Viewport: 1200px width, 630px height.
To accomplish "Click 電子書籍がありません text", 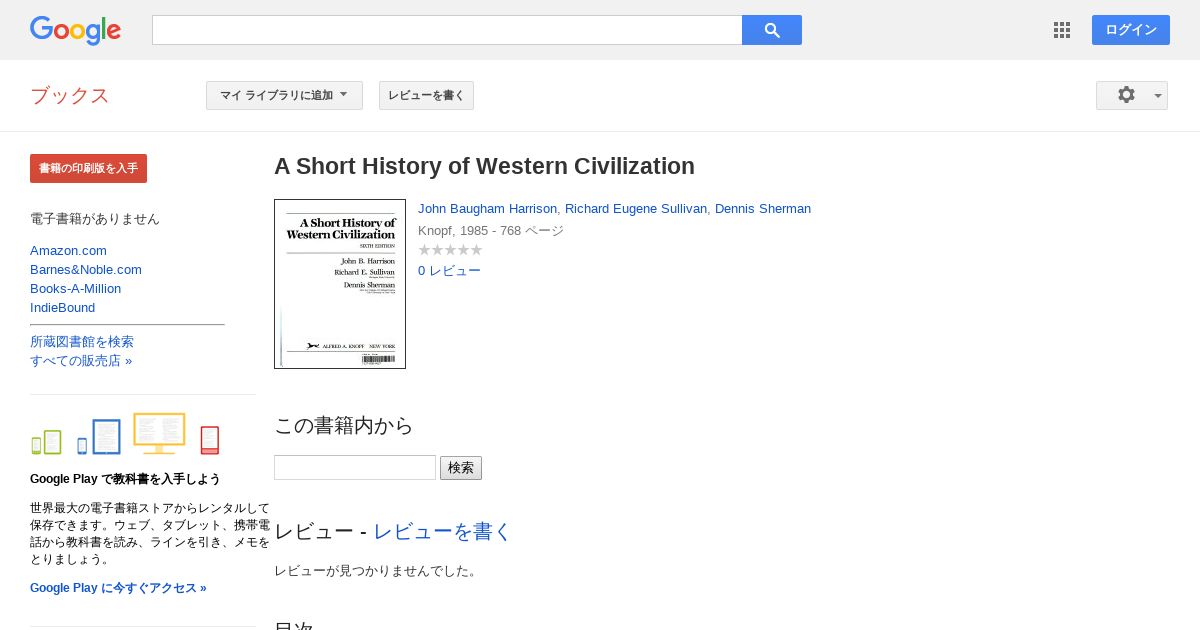I will [x=95, y=218].
